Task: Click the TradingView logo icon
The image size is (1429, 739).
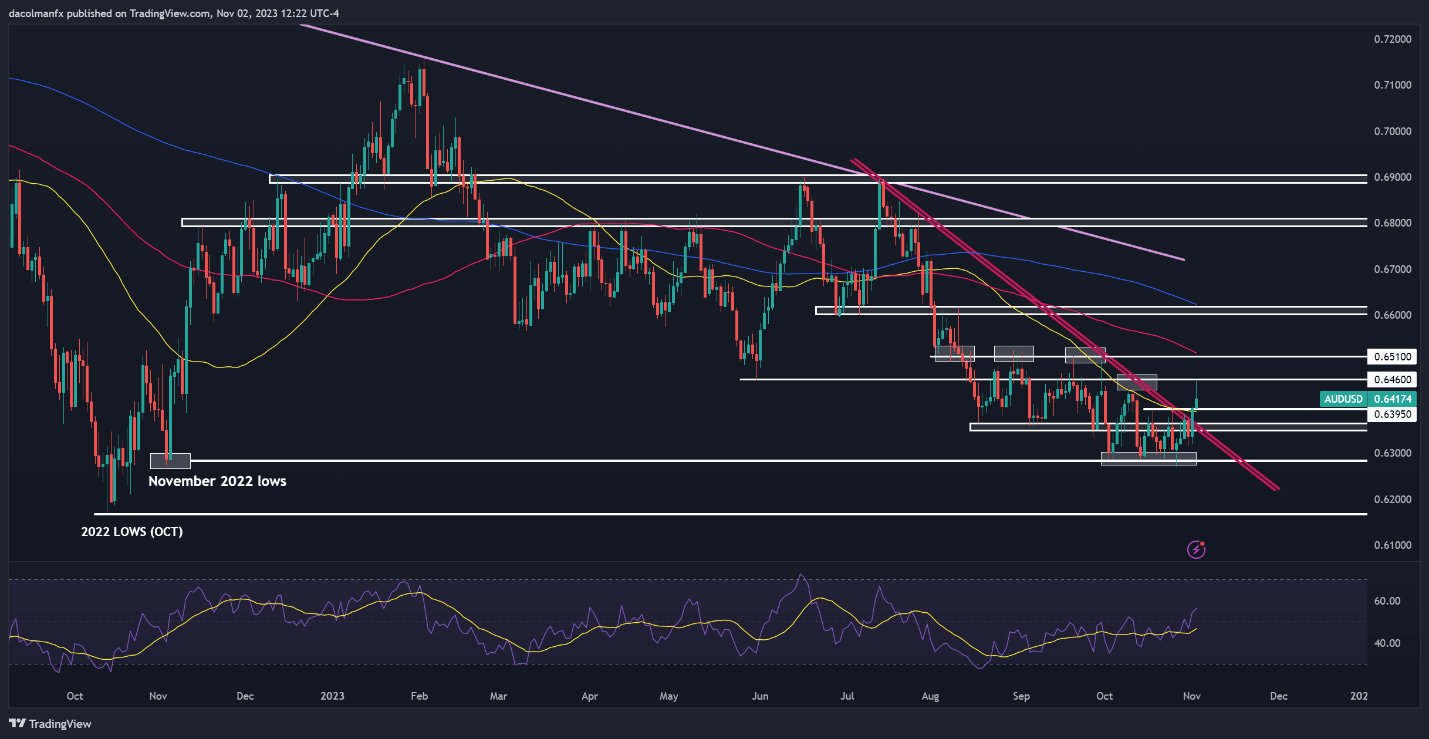Action: tap(18, 723)
